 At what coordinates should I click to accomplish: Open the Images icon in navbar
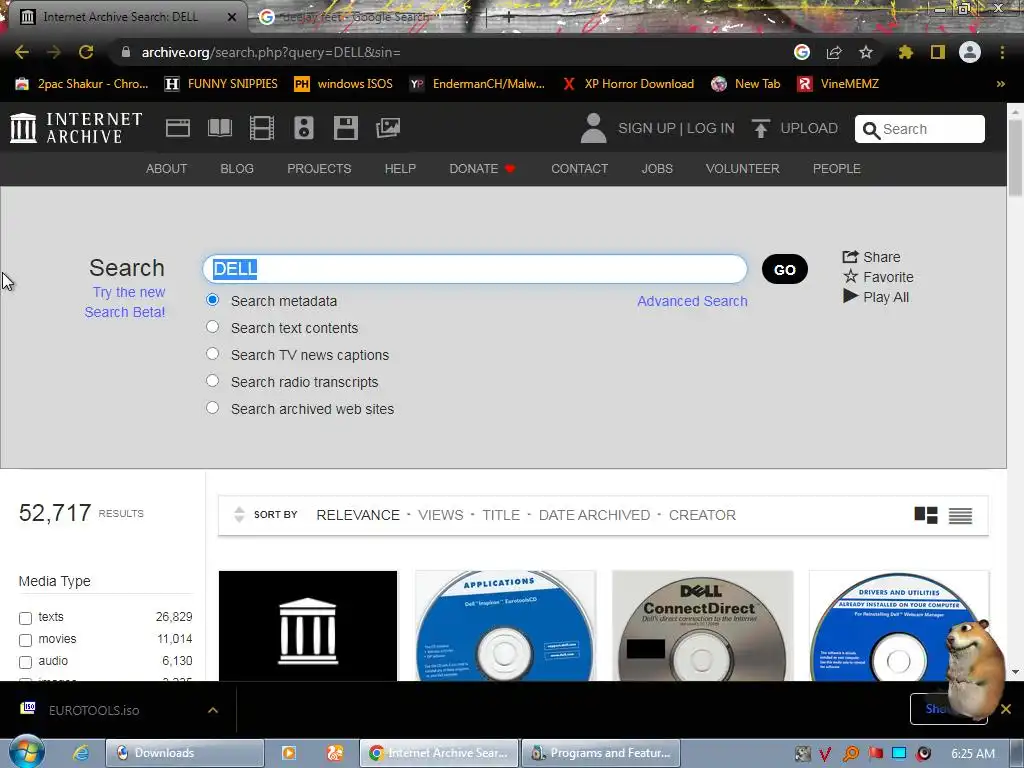388,128
